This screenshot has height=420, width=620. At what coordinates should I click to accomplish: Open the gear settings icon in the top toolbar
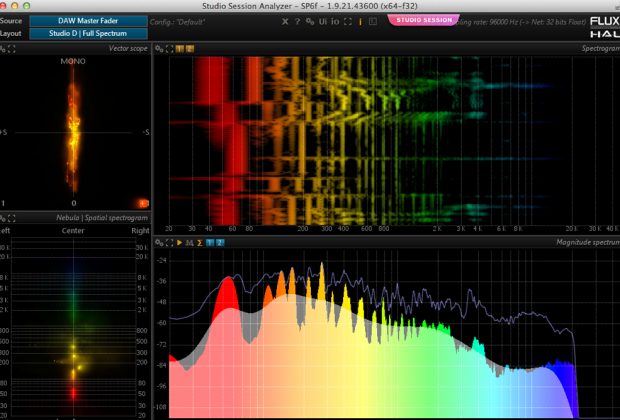(309, 21)
